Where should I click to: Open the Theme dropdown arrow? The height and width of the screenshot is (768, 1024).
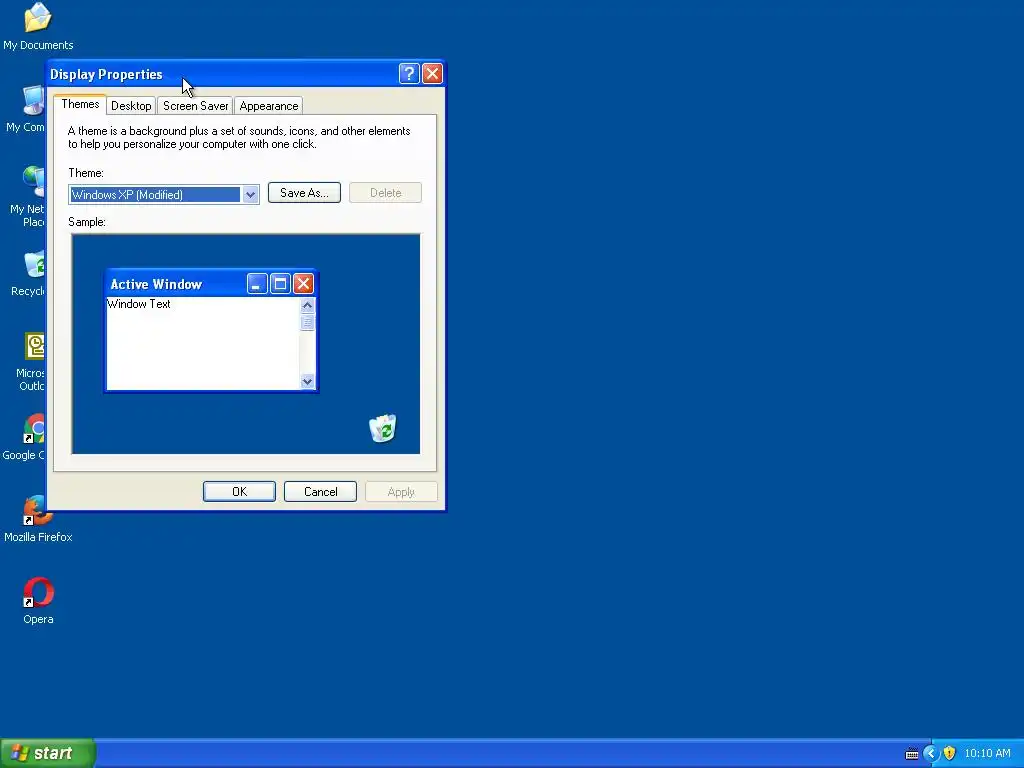pyautogui.click(x=250, y=195)
